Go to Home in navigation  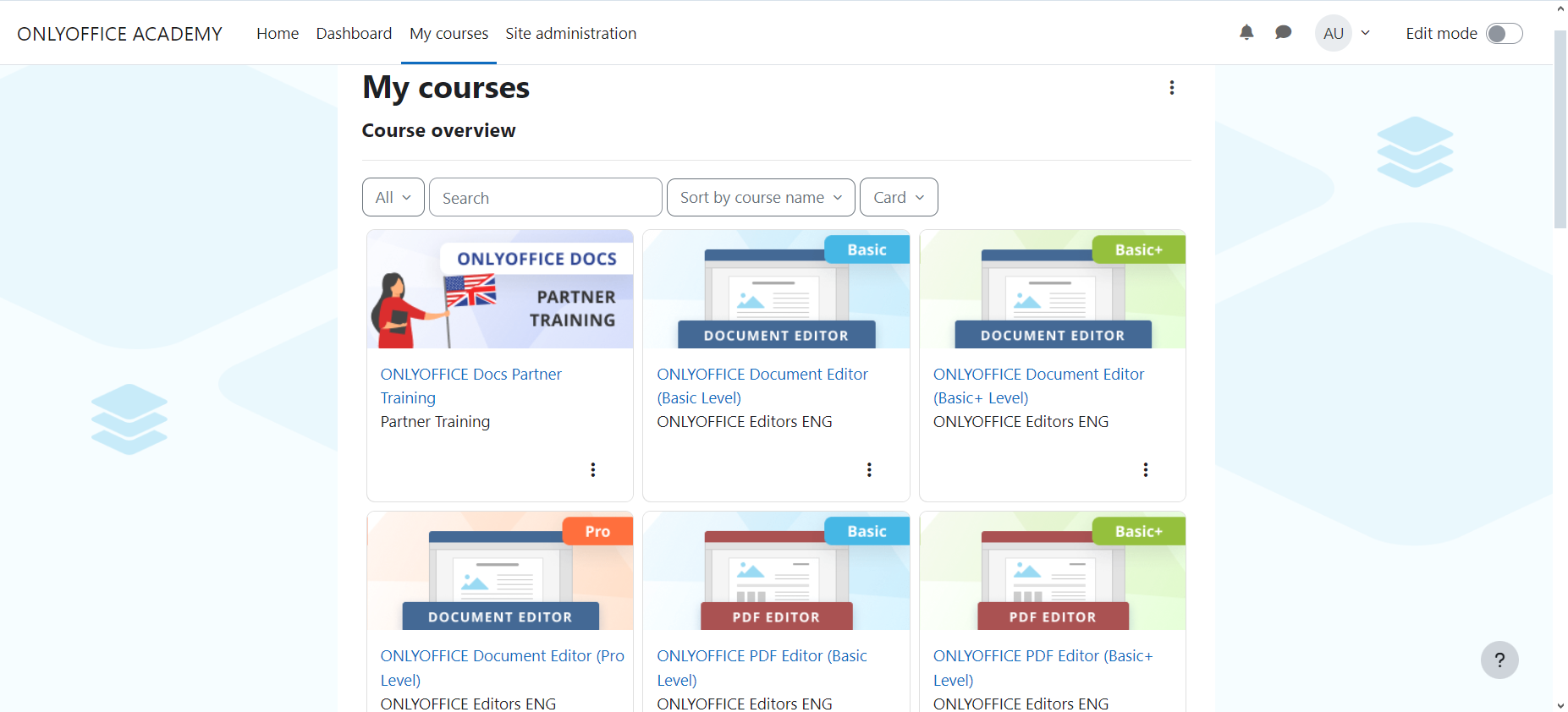click(x=278, y=33)
